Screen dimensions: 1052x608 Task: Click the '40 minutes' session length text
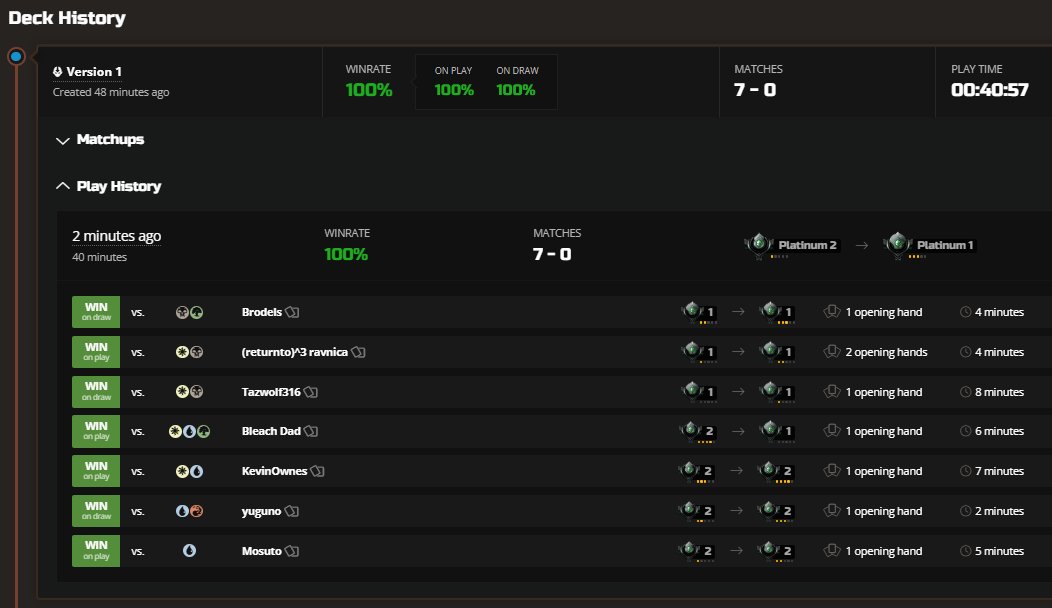click(99, 257)
